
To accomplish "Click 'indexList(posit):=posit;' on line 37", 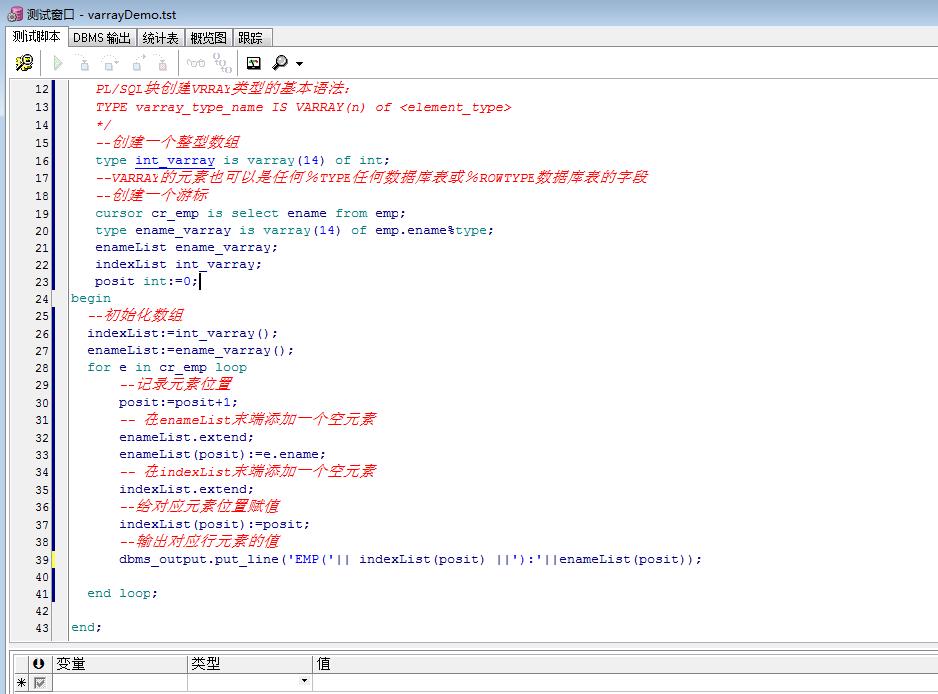I will 214,524.
